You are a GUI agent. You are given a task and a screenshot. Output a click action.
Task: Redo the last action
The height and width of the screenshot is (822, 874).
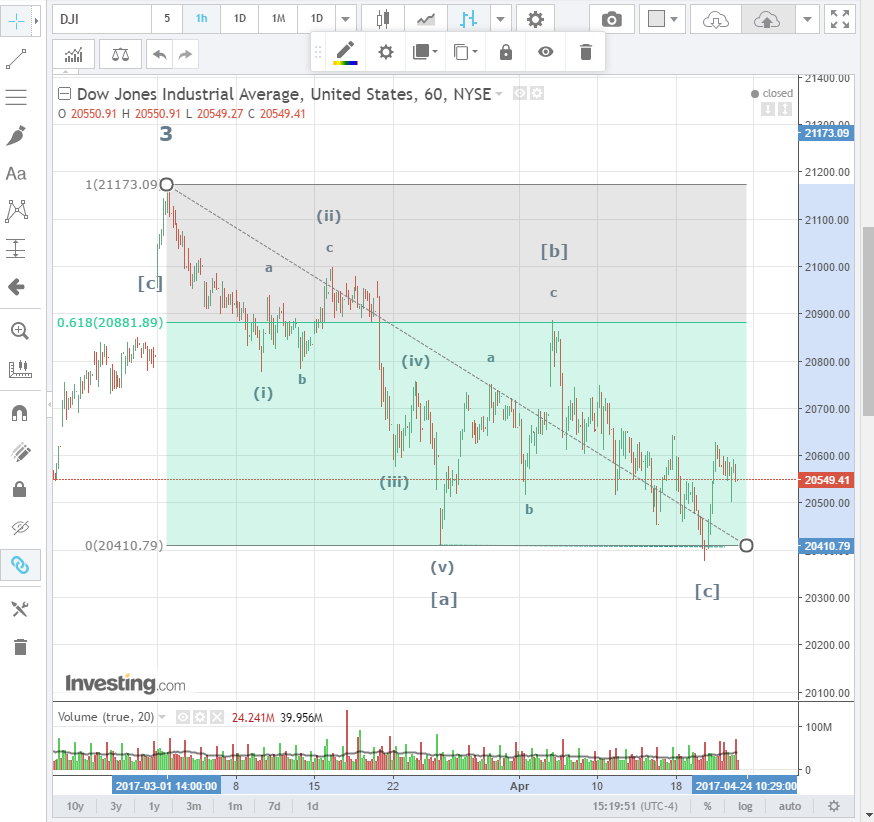[x=185, y=54]
